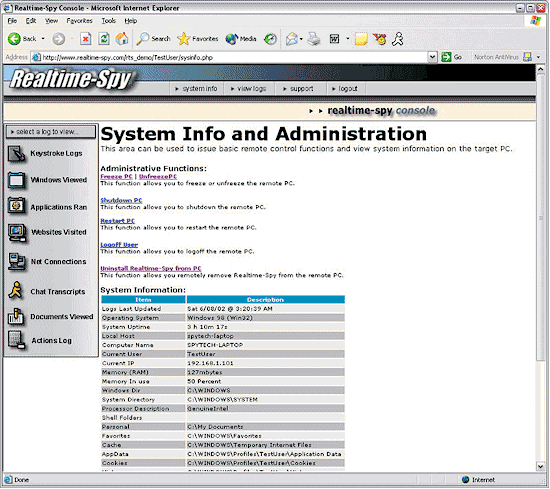Open the Actions Log icon

coord(16,340)
